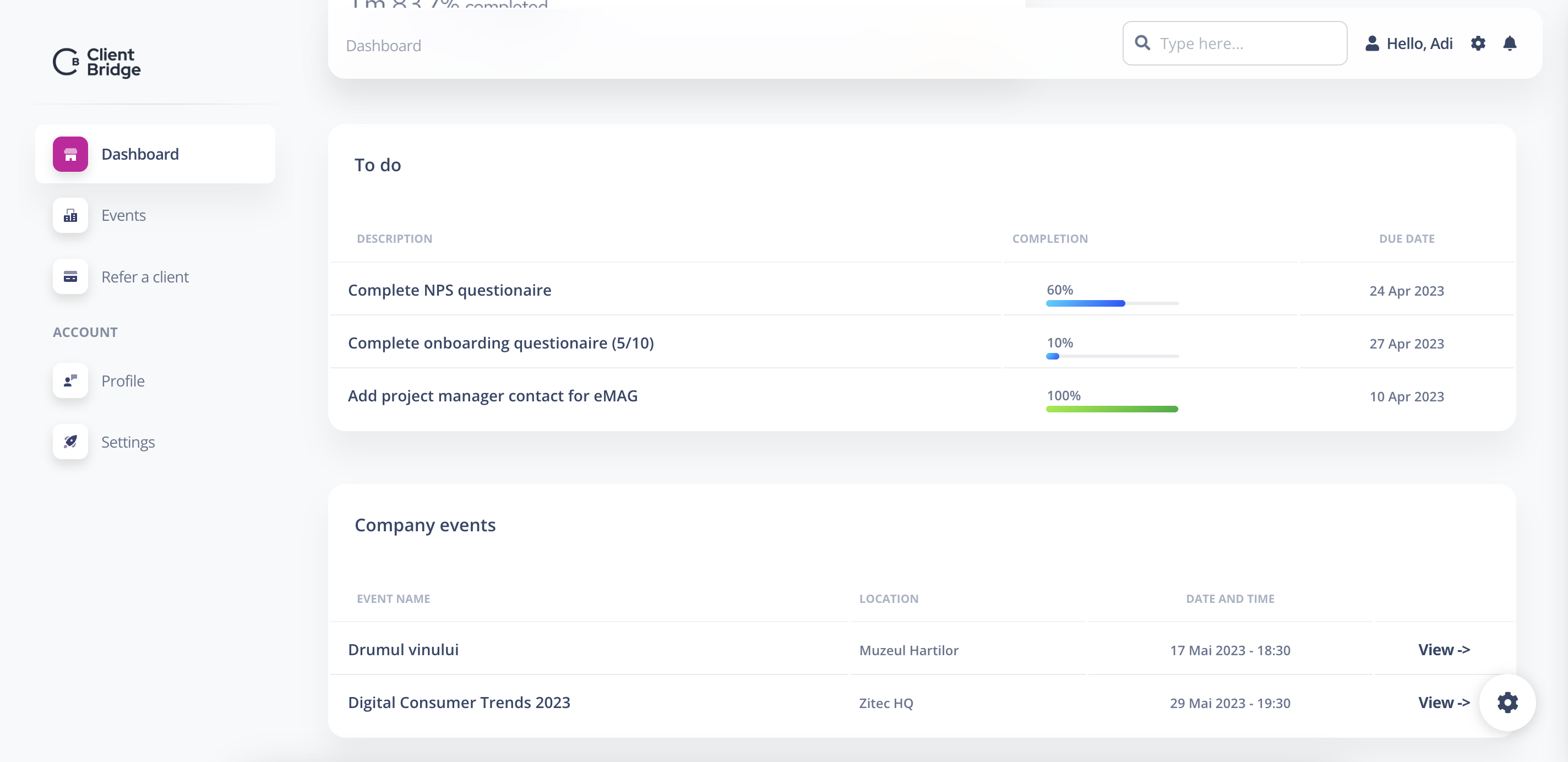The width and height of the screenshot is (1568, 762).
Task: Open Complete NPS questionaire task
Action: click(449, 290)
